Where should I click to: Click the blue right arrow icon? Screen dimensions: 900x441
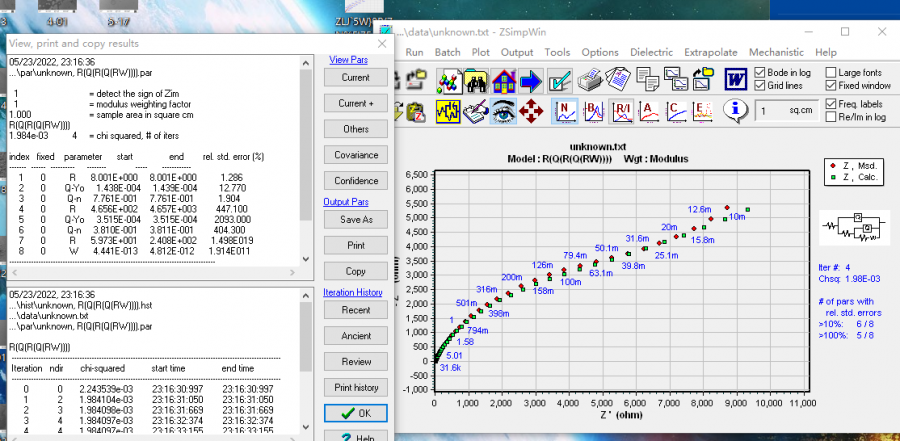point(530,79)
